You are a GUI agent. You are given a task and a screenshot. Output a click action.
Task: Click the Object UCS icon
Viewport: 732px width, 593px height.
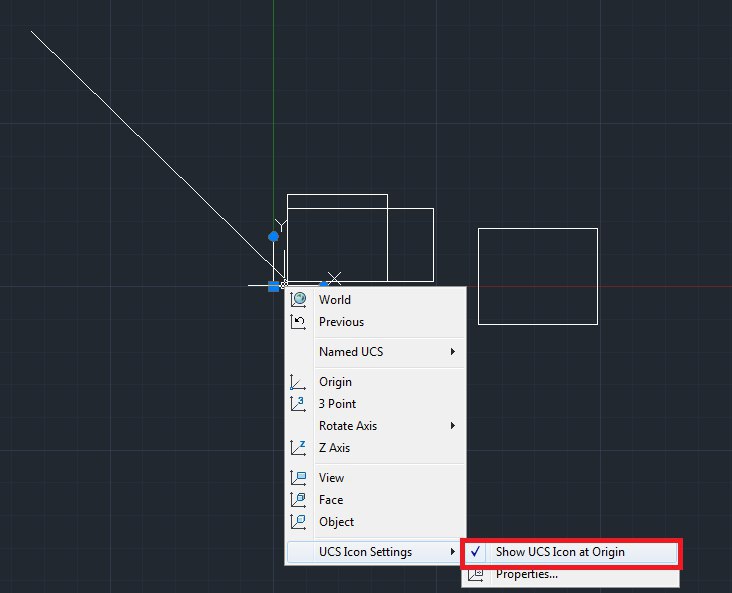tap(298, 522)
